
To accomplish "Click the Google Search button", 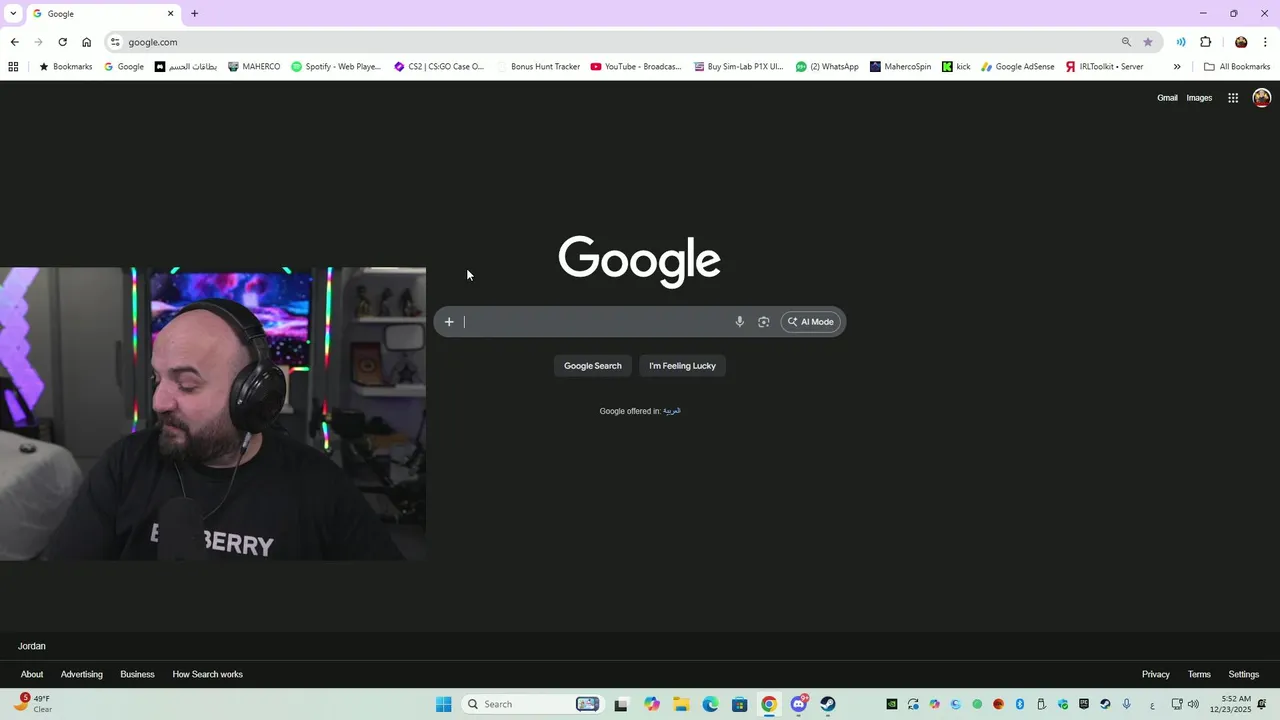I will (593, 366).
